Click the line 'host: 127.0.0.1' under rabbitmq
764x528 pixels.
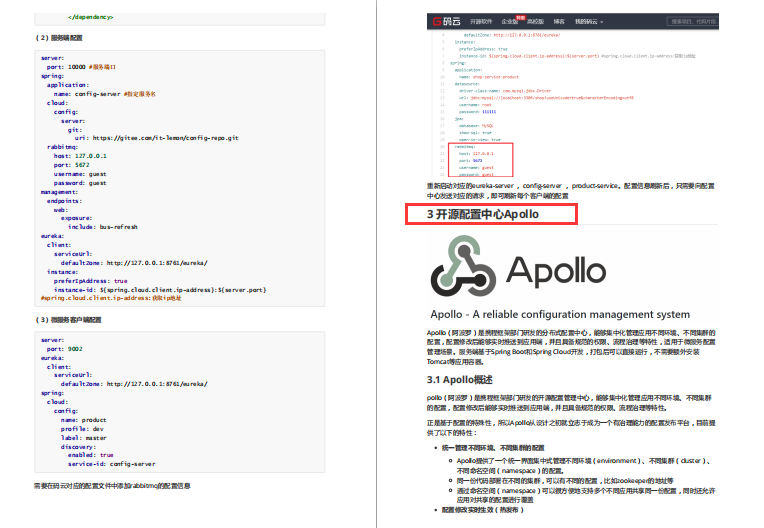pos(80,156)
